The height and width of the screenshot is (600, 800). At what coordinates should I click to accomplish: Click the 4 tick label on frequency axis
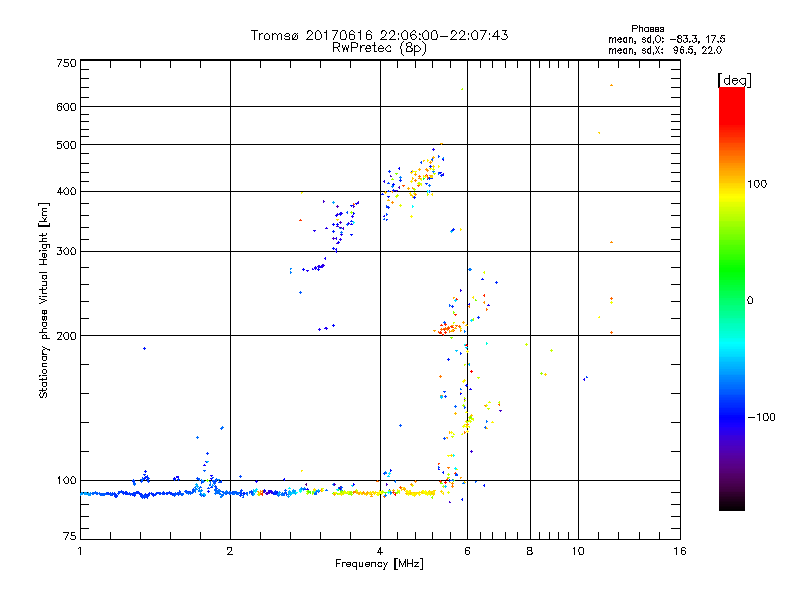pyautogui.click(x=380, y=551)
